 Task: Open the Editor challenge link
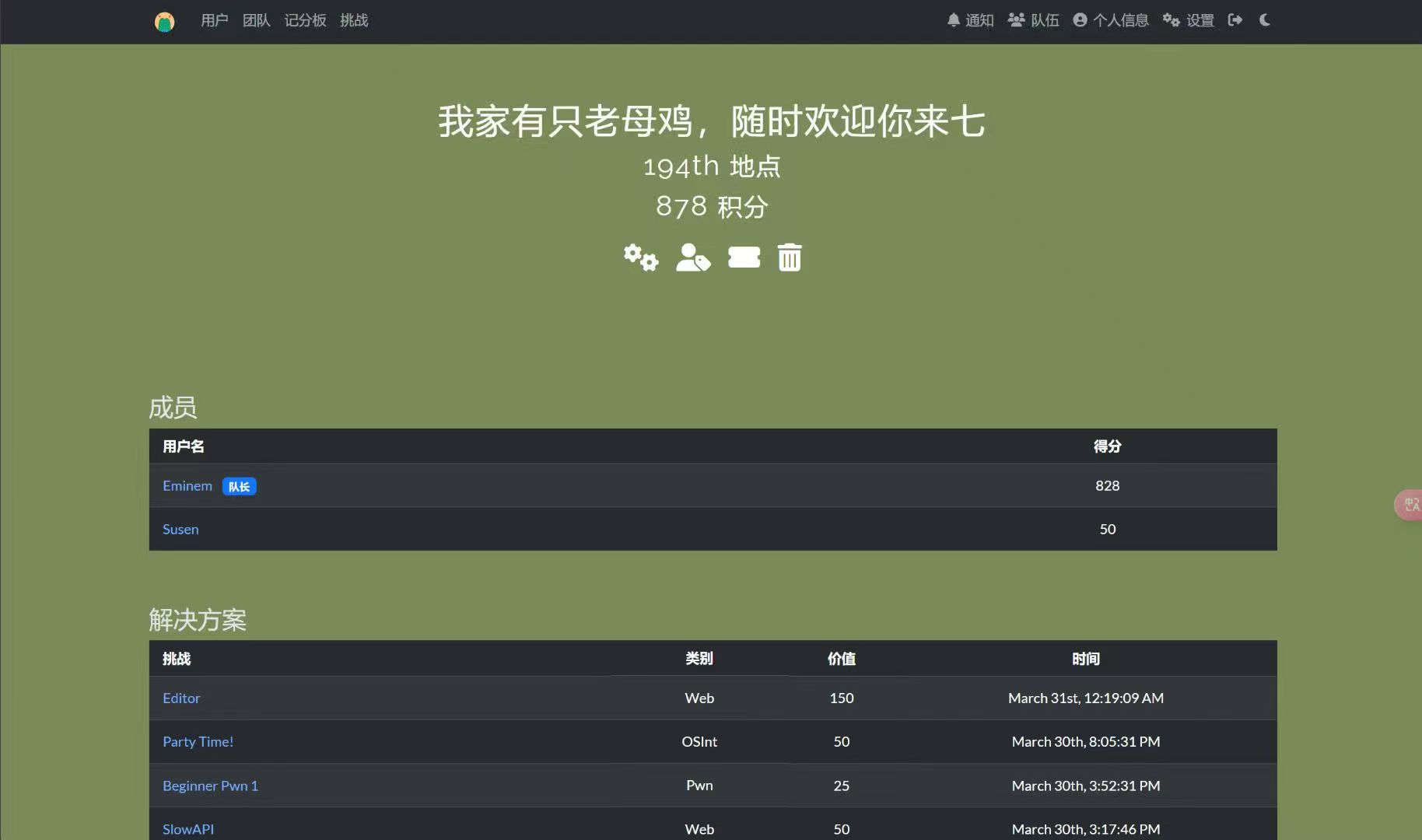[x=181, y=698]
